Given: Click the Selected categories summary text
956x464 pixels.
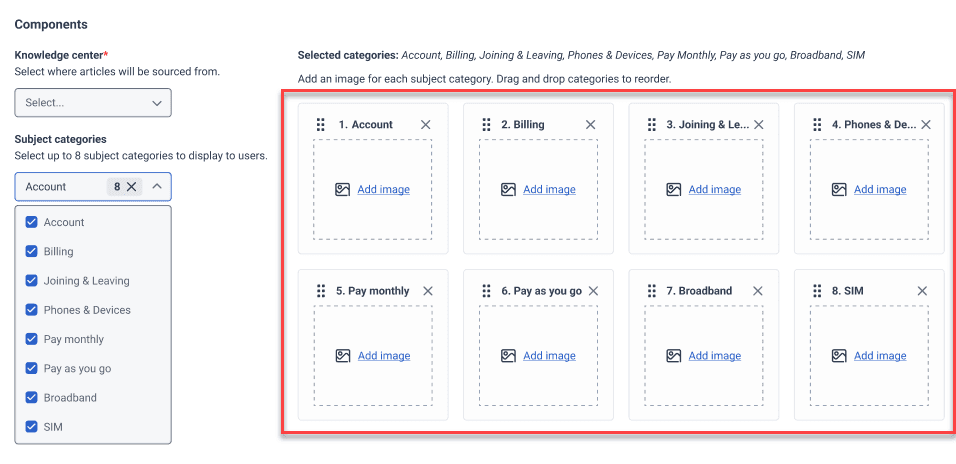Looking at the screenshot, I should coord(581,55).
